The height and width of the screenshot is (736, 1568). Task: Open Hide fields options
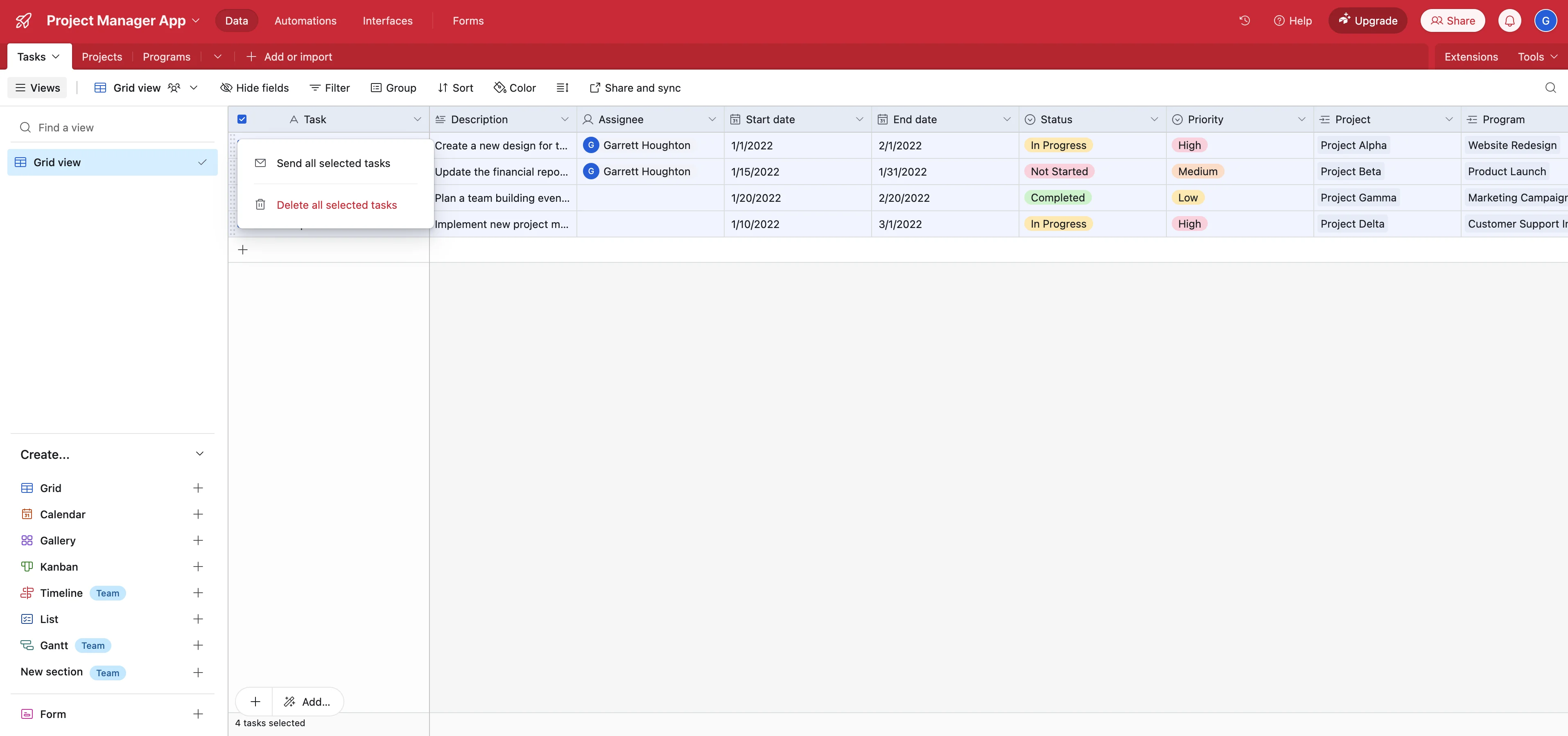tap(254, 88)
